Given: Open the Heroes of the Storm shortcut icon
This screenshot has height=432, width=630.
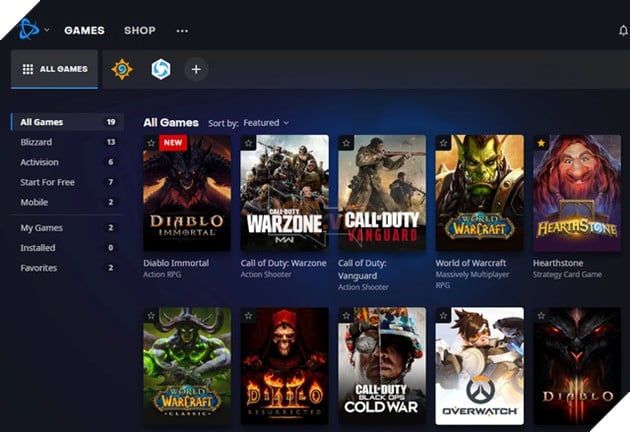Looking at the screenshot, I should pyautogui.click(x=161, y=69).
